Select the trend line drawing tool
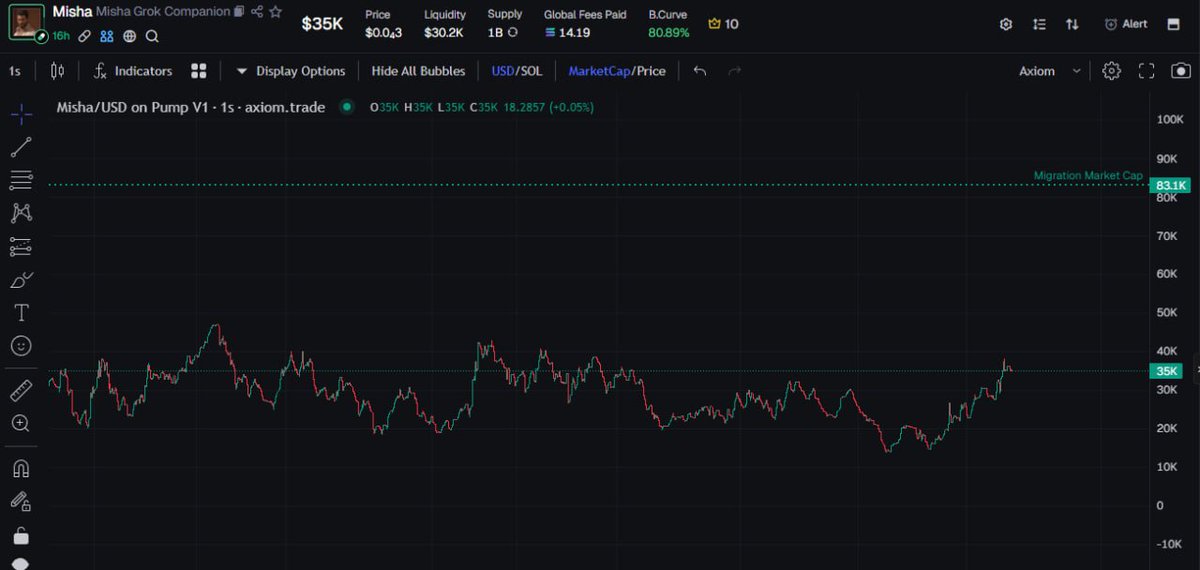Screen dimensions: 1200x570 [x=21, y=147]
